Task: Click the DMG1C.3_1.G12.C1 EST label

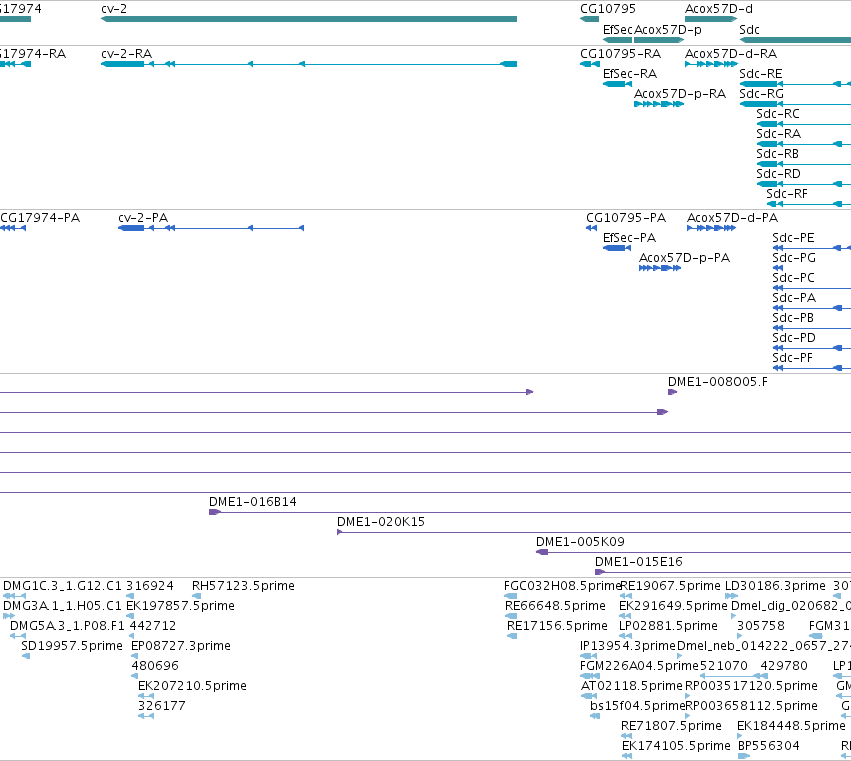Action: (62, 586)
